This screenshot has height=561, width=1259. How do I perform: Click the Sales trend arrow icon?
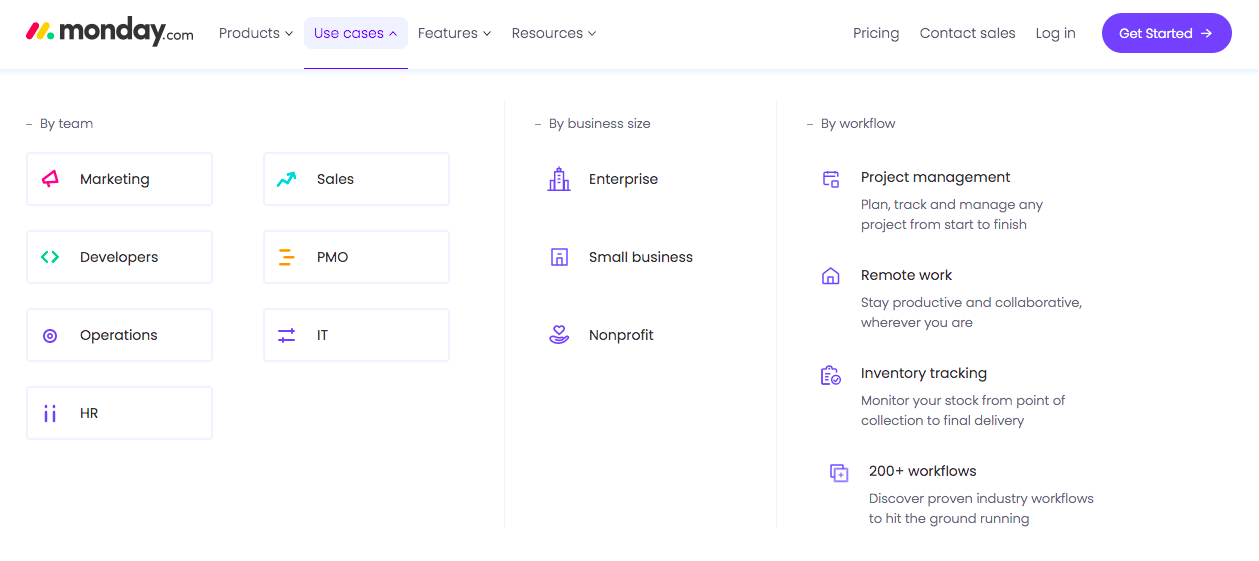point(287,179)
